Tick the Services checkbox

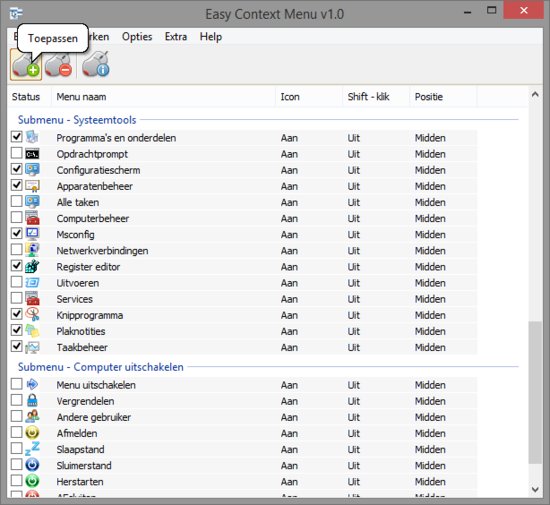click(x=16, y=298)
